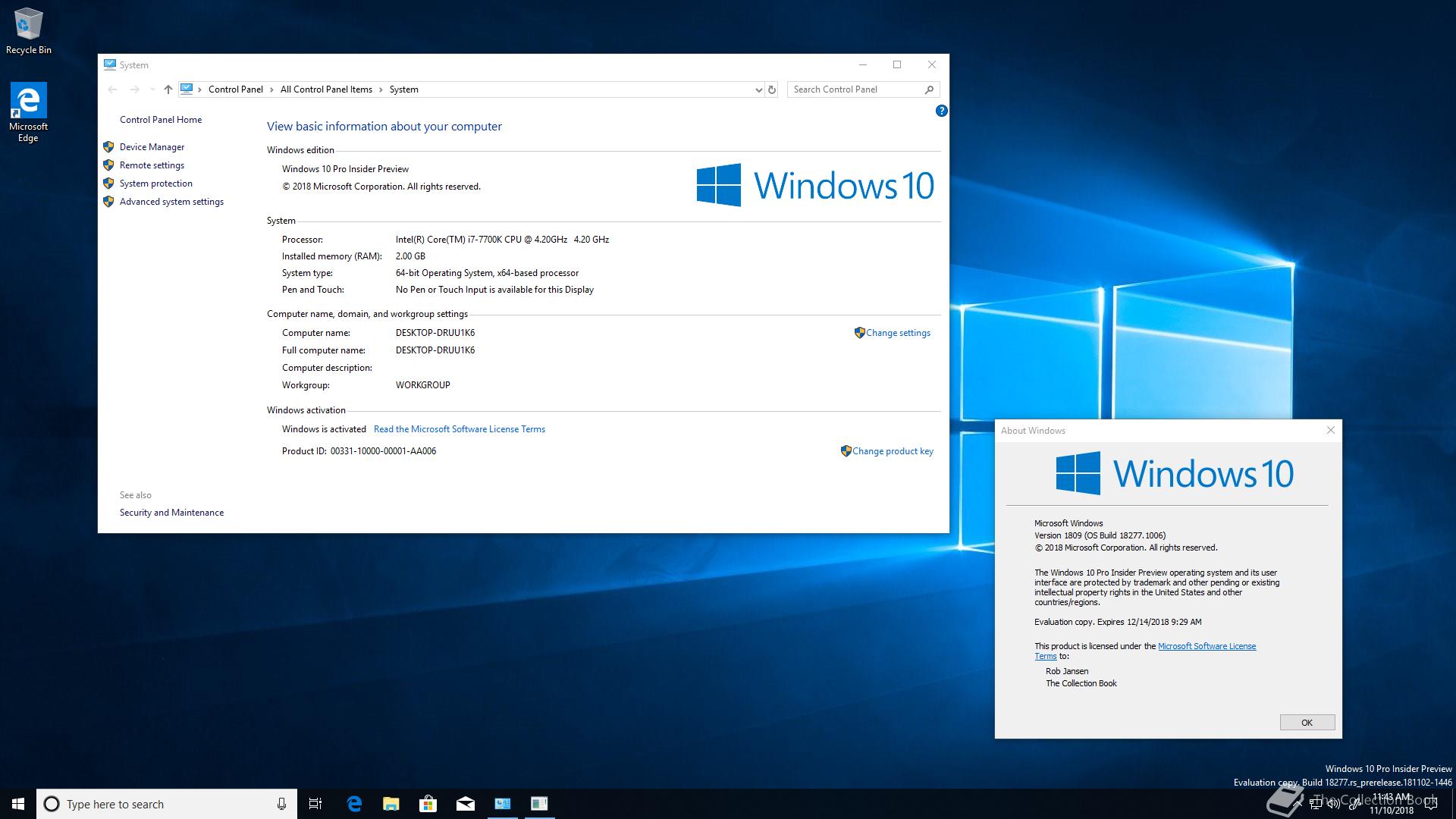Open File Explorer from the taskbar
Image resolution: width=1456 pixels, height=819 pixels.
pos(391,804)
